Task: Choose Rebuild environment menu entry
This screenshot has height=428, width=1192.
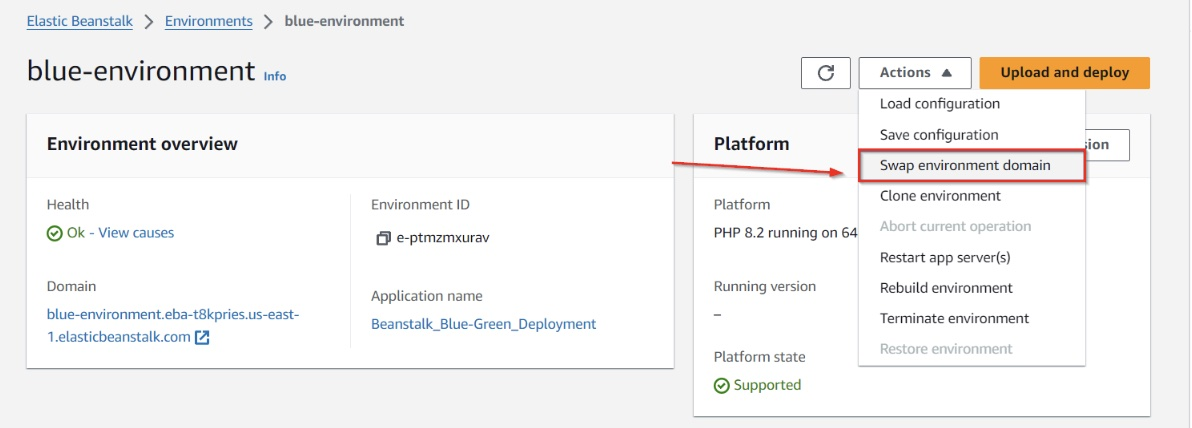Action: (x=945, y=288)
